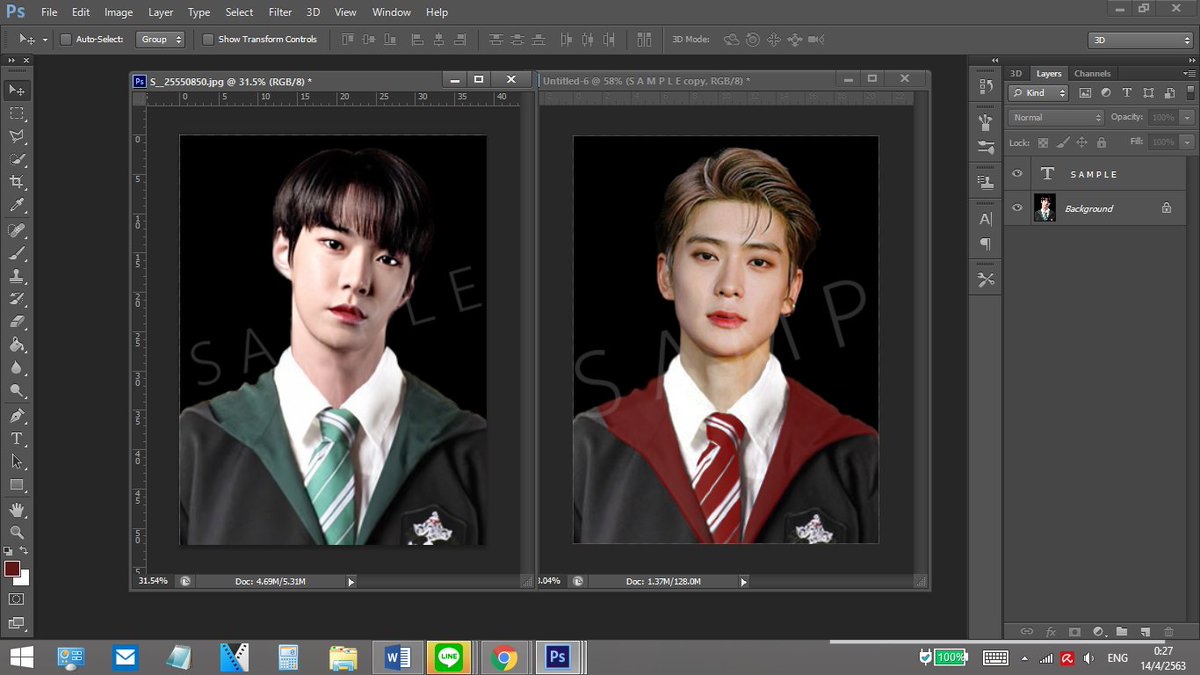Screen dimensions: 1200x675
Task: Open the History panel icon
Action: click(x=986, y=87)
